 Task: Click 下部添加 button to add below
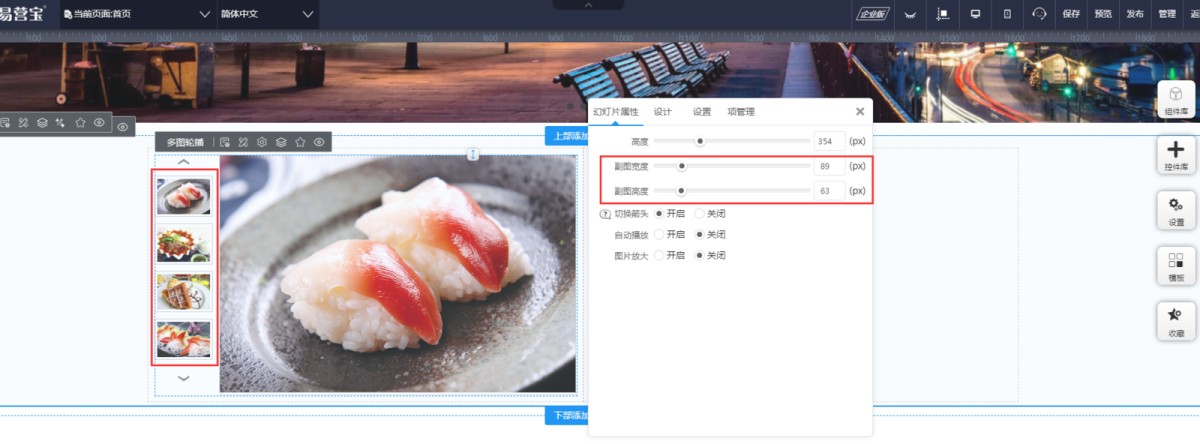567,415
